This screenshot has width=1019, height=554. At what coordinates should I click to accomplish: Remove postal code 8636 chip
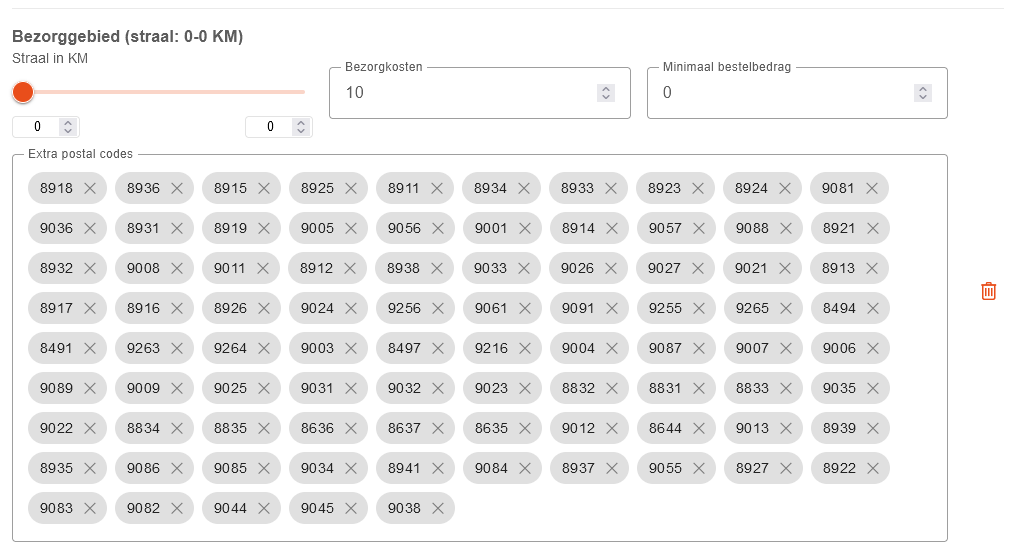[x=351, y=429]
